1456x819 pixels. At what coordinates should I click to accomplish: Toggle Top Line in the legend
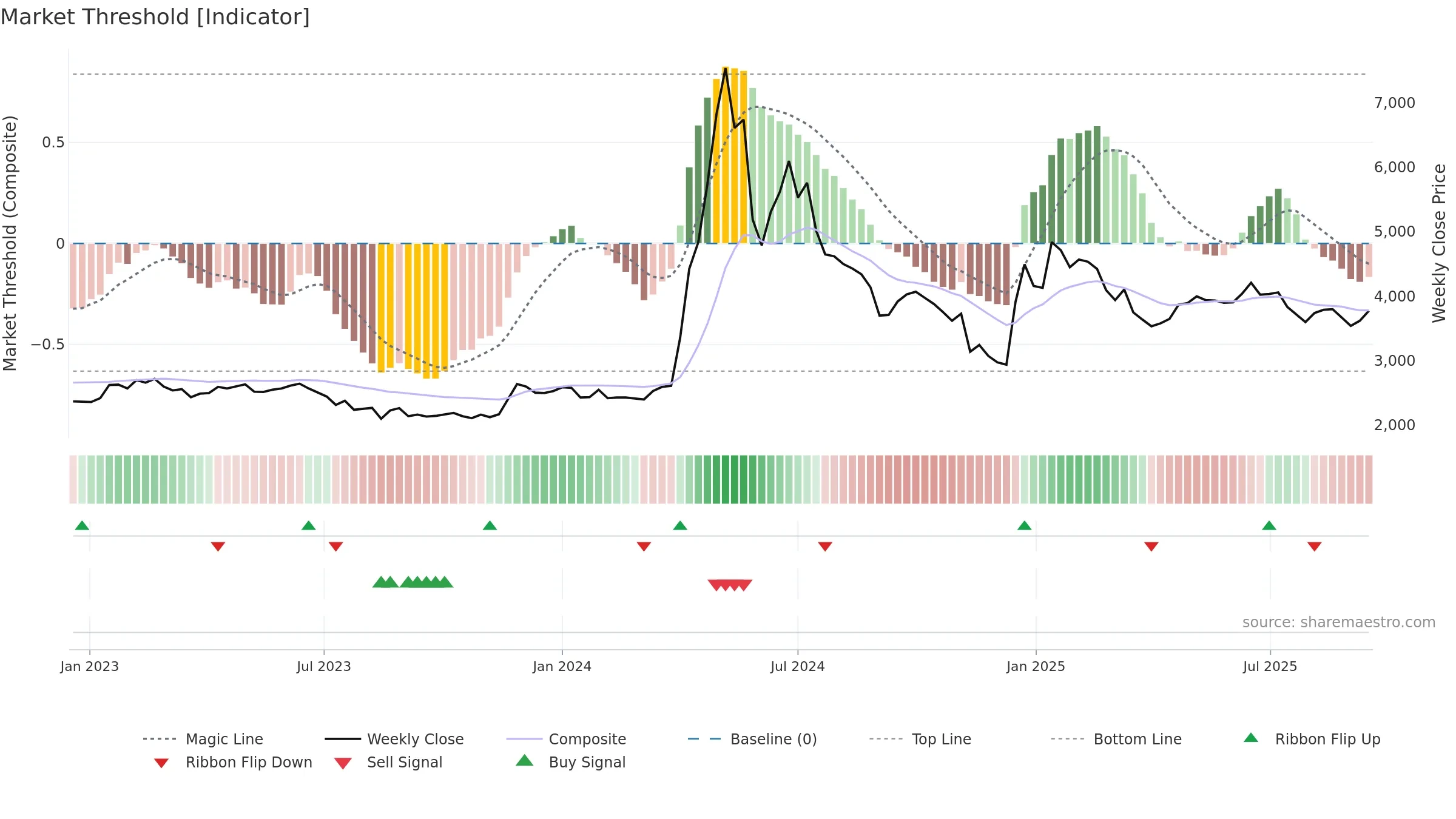(920, 739)
